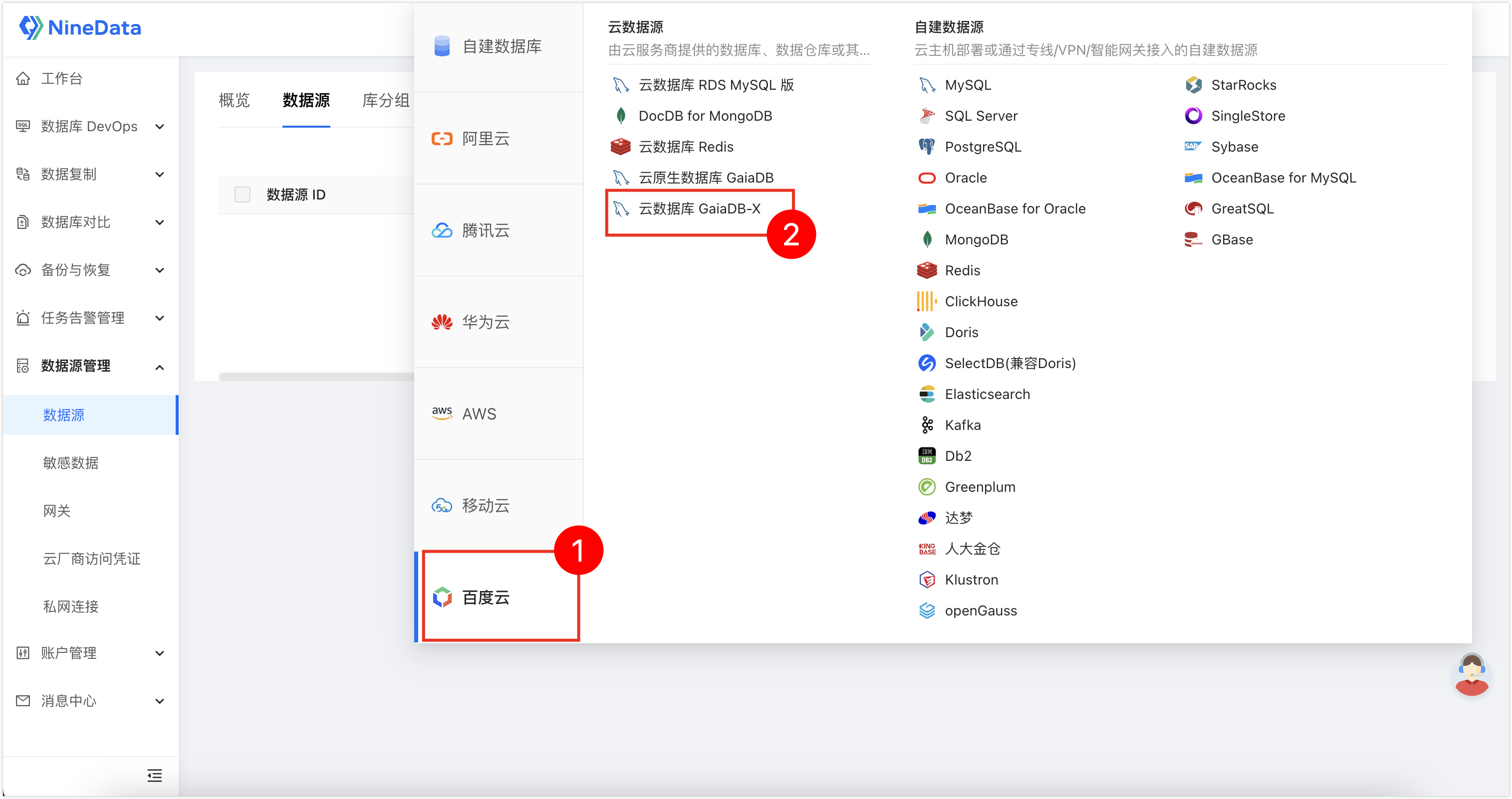1512x799 pixels.
Task: Click the PostgreSQL elephant icon
Action: (x=927, y=147)
